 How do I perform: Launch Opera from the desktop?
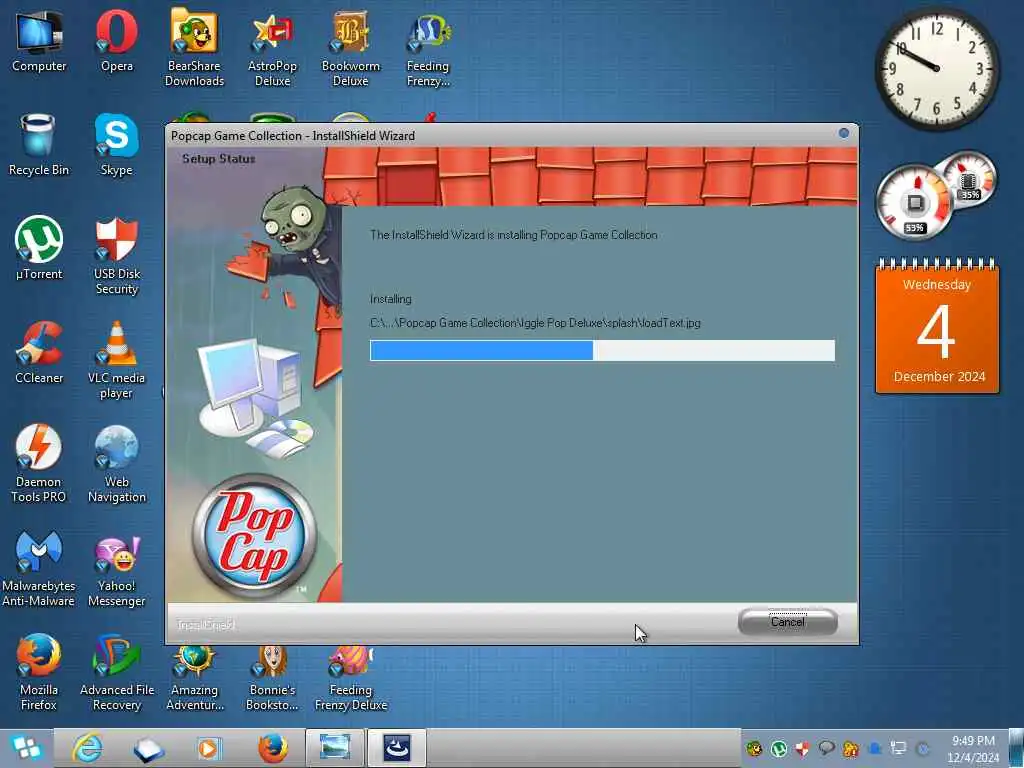(x=117, y=40)
